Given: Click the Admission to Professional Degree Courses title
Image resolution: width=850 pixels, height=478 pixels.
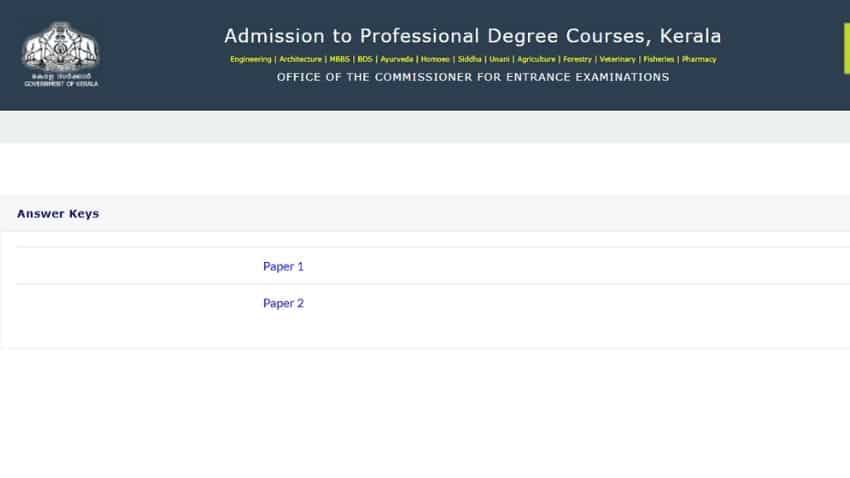Looking at the screenshot, I should (x=473, y=36).
